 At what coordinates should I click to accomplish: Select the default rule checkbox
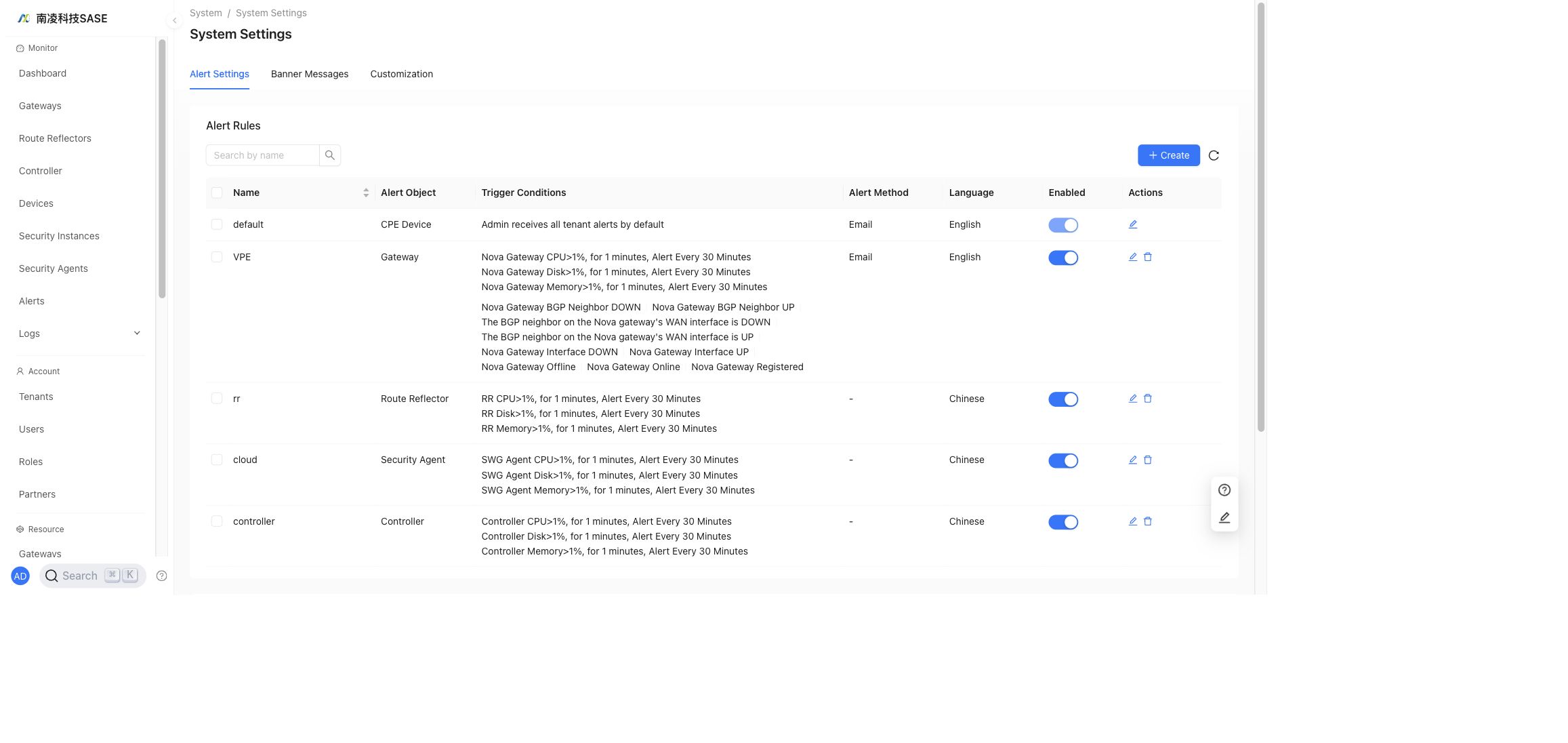pos(217,224)
